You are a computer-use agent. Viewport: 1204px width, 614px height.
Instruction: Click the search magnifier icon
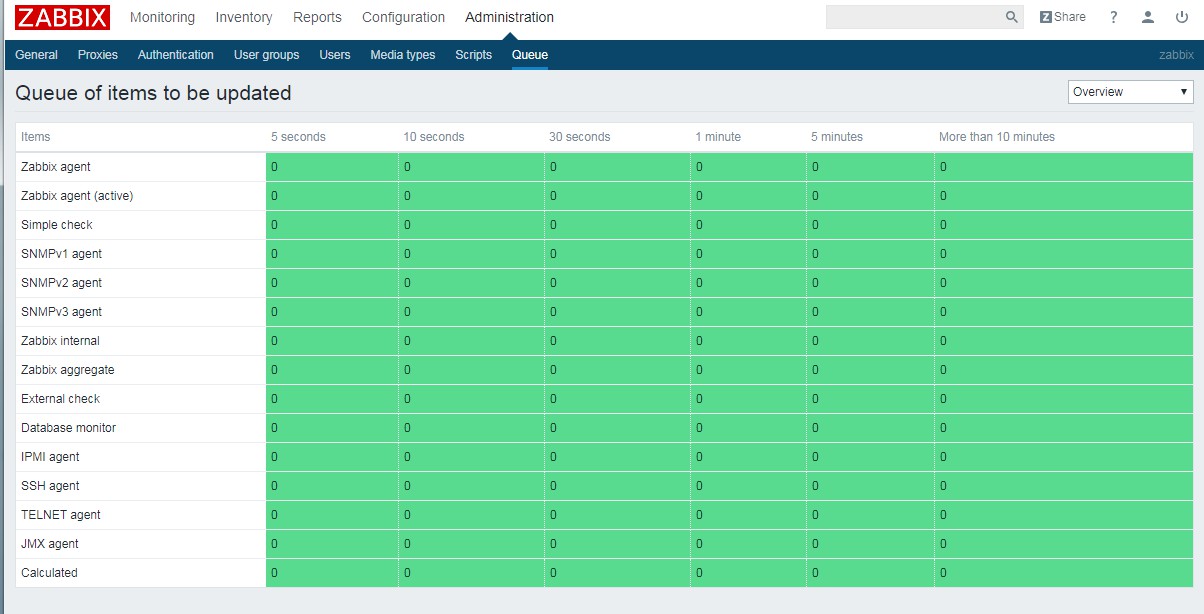click(x=1011, y=17)
